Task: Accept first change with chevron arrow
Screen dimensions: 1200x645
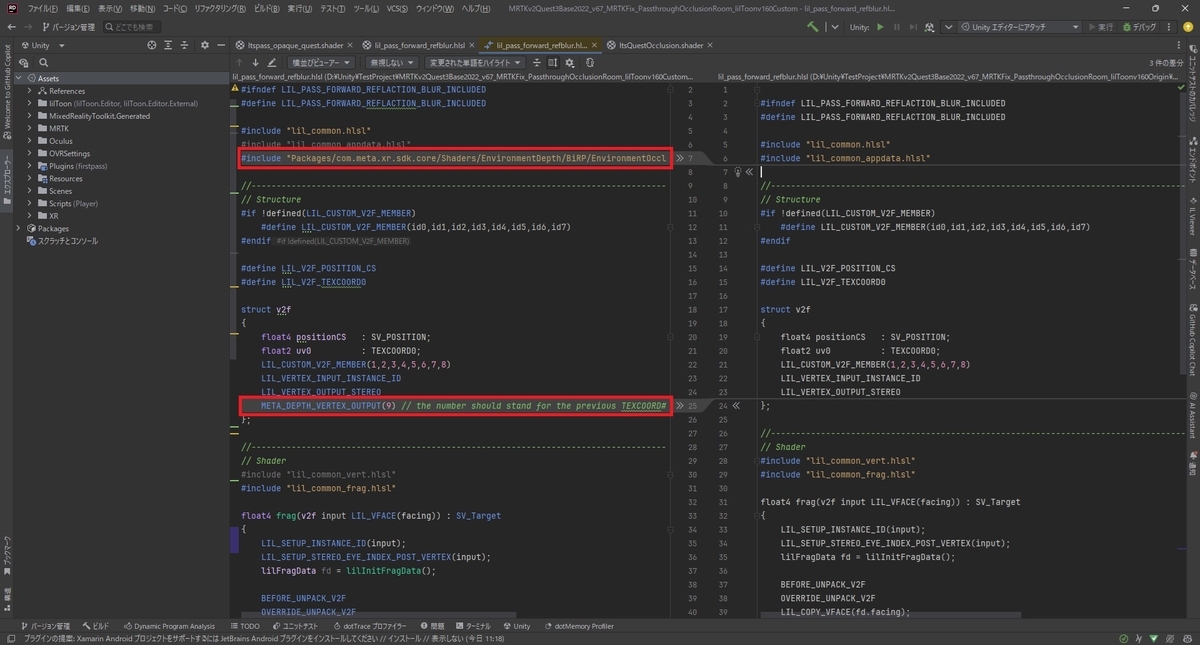Action: coord(679,158)
